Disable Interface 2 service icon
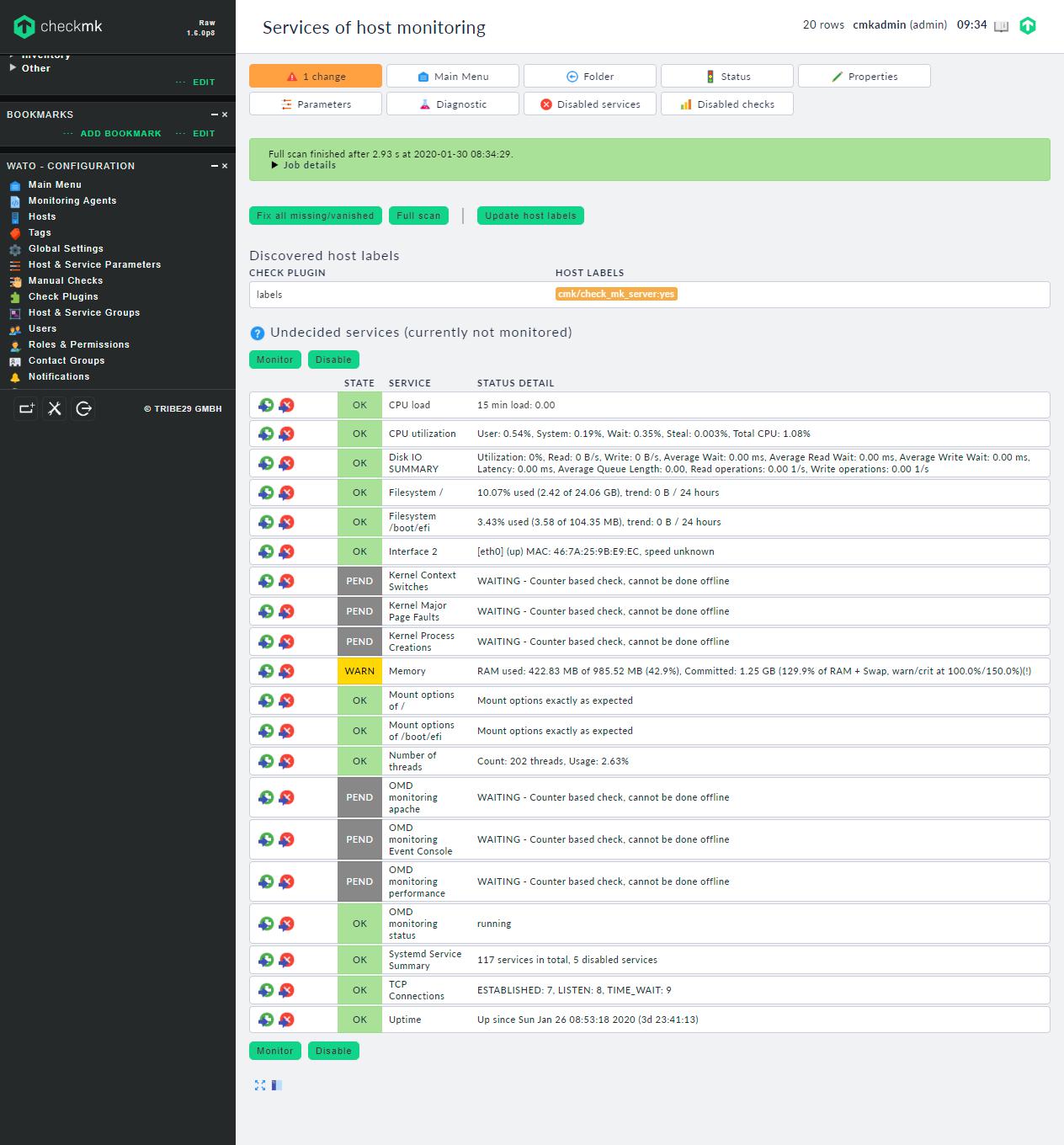Viewport: 1064px width, 1145px height. click(x=286, y=551)
